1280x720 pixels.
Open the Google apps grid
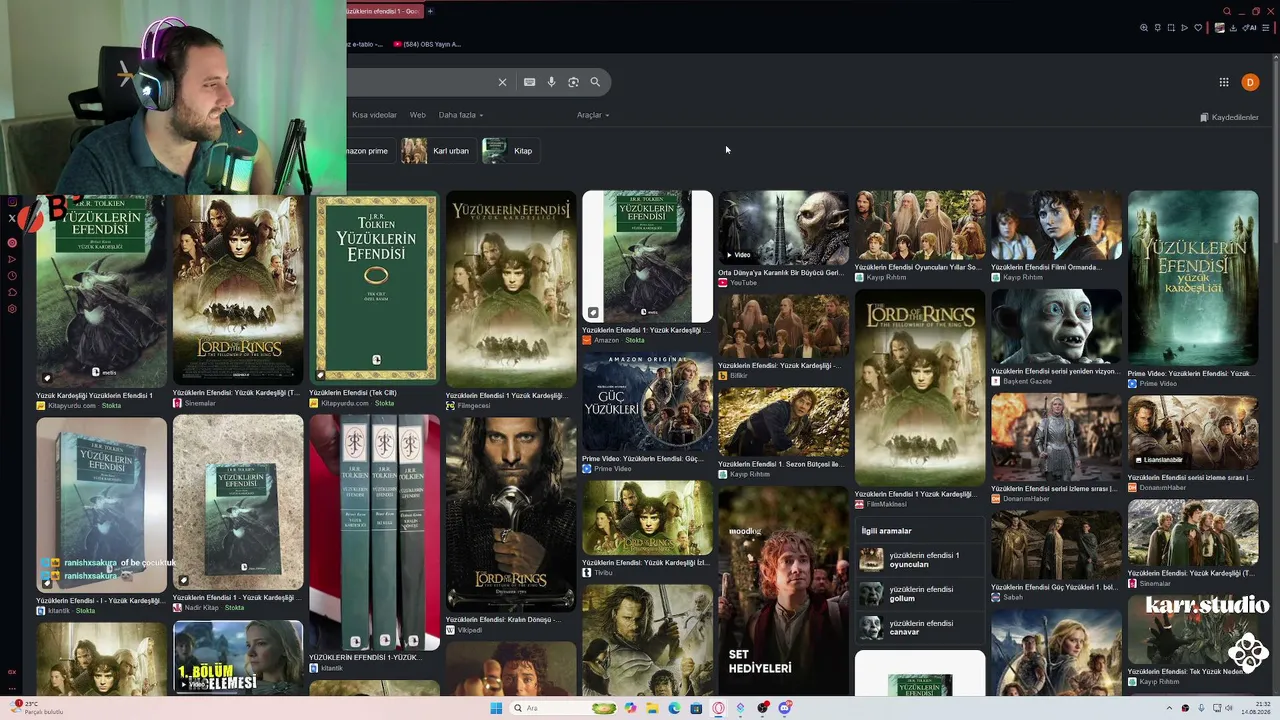tap(1223, 82)
